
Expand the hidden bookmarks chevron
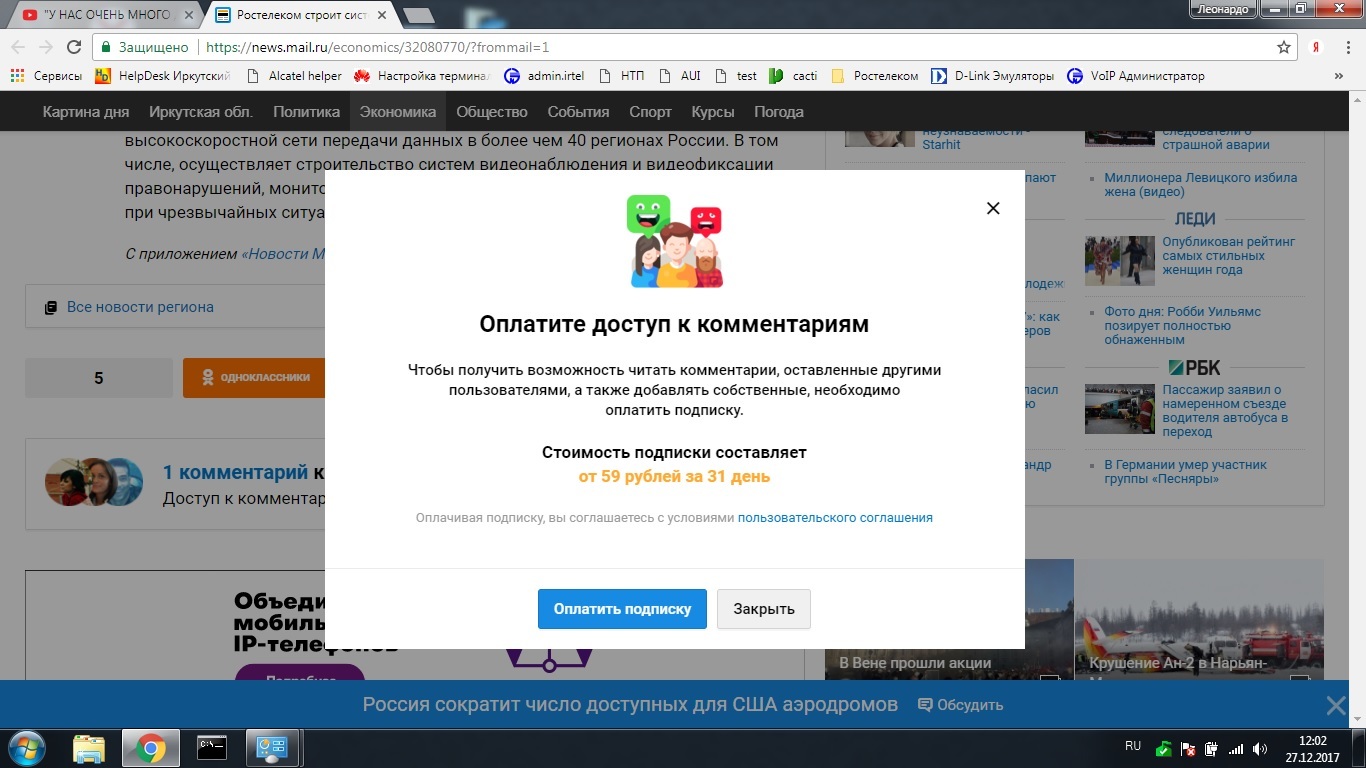[x=1339, y=75]
